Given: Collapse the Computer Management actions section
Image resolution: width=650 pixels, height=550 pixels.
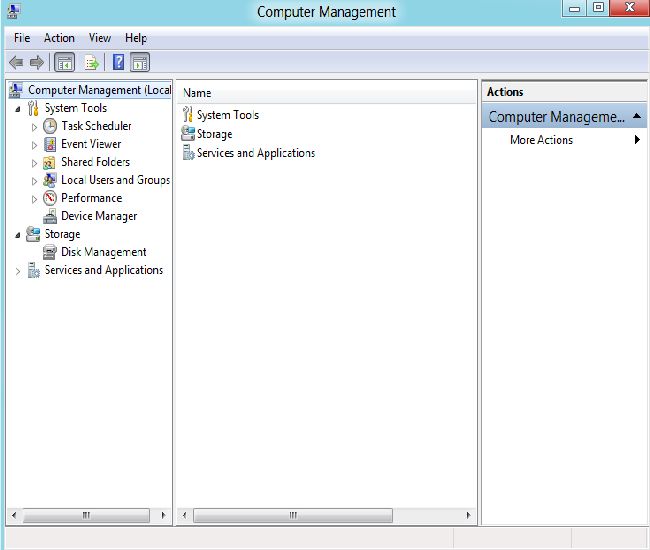Looking at the screenshot, I should (x=637, y=116).
